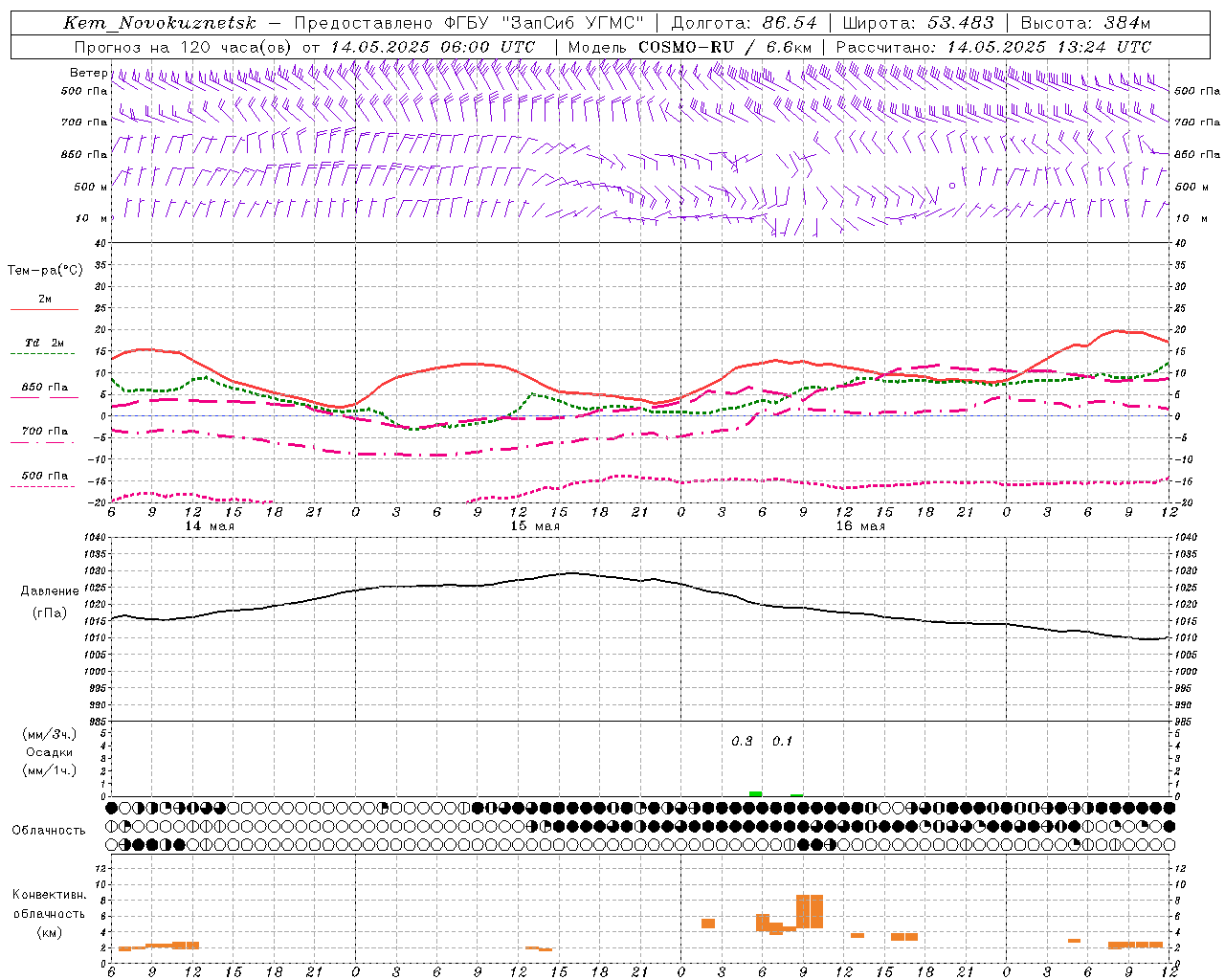Click the 'Конвективн.' convective cloud label
Image resolution: width=1225 pixels, height=980 pixels.
click(x=50, y=895)
